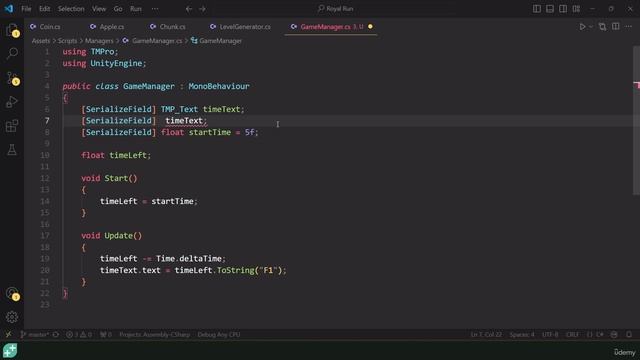
Task: Open the master branch selector
Action: [x=35, y=334]
